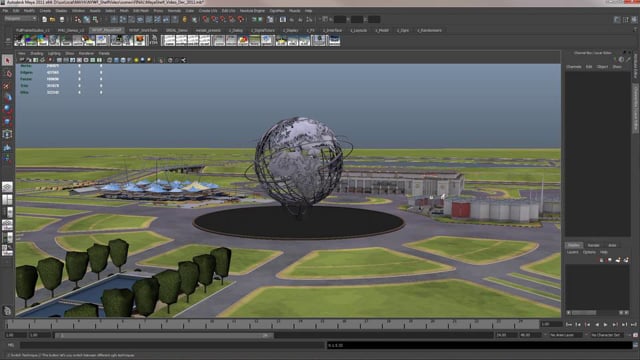The width and height of the screenshot is (640, 360).
Task: Choose the Soft Modification tool
Action: pos(7,147)
